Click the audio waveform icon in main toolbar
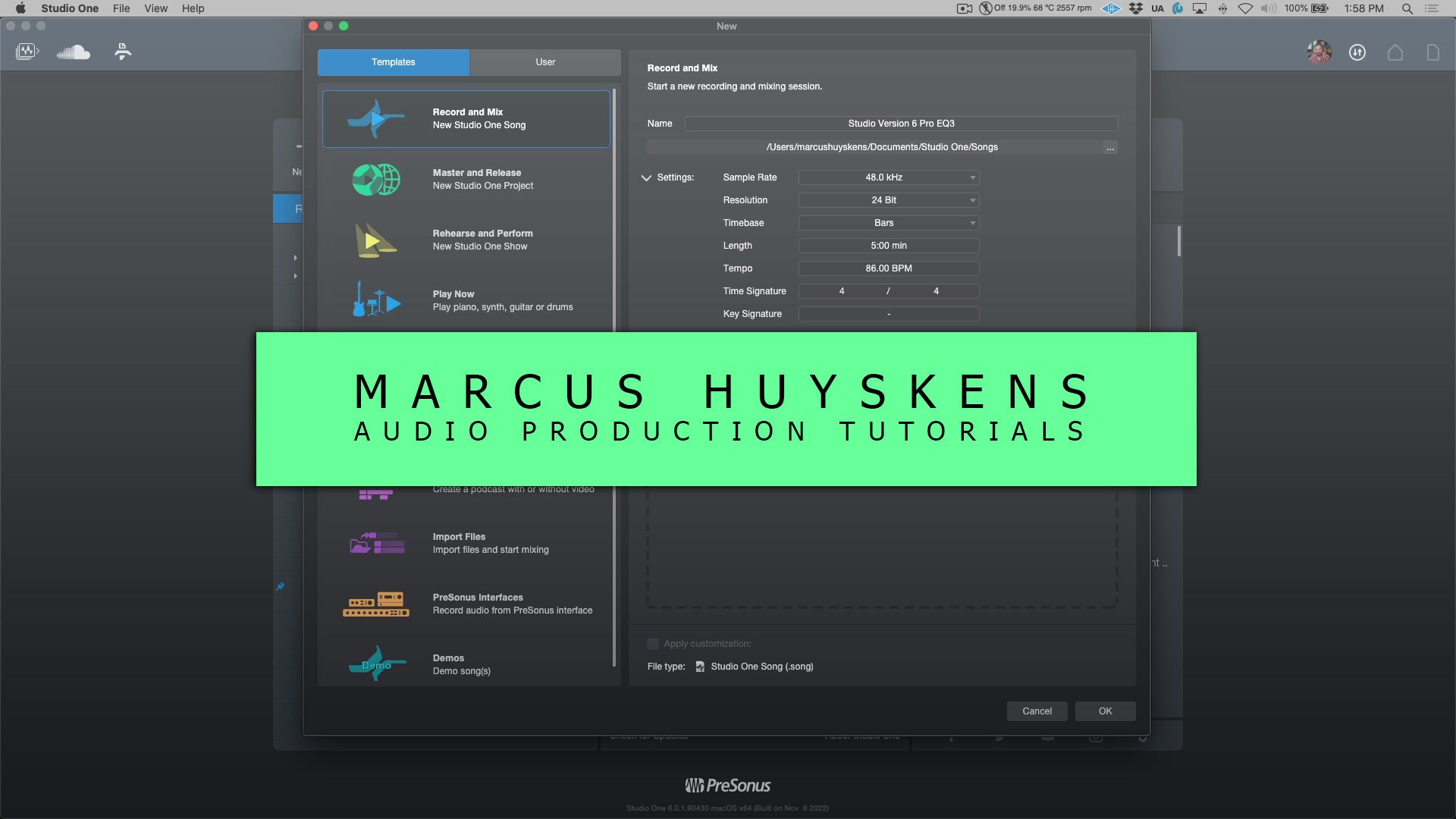Image resolution: width=1456 pixels, height=819 pixels. tap(27, 52)
